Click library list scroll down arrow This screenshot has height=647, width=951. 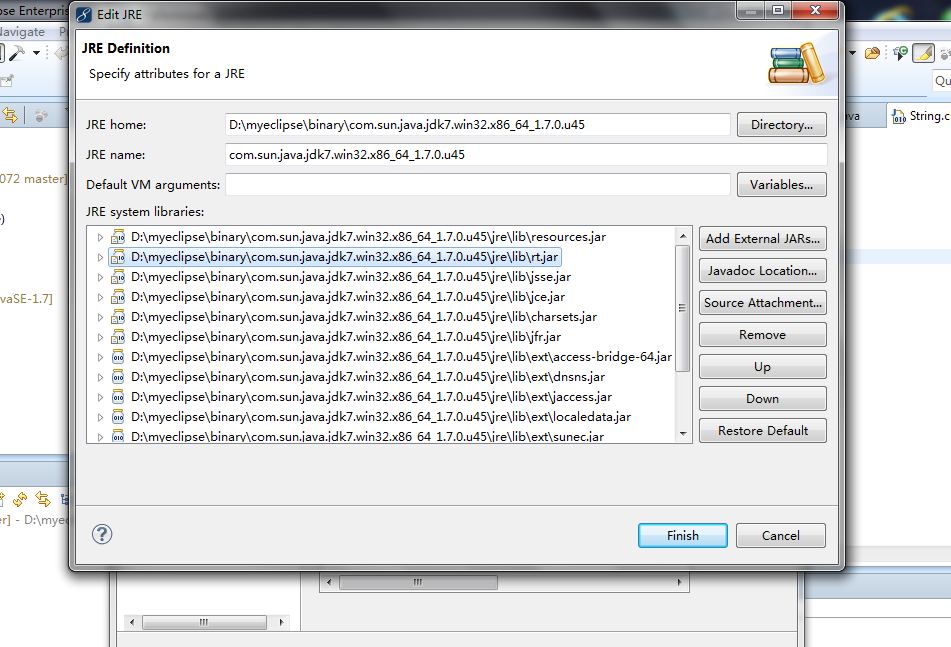683,434
